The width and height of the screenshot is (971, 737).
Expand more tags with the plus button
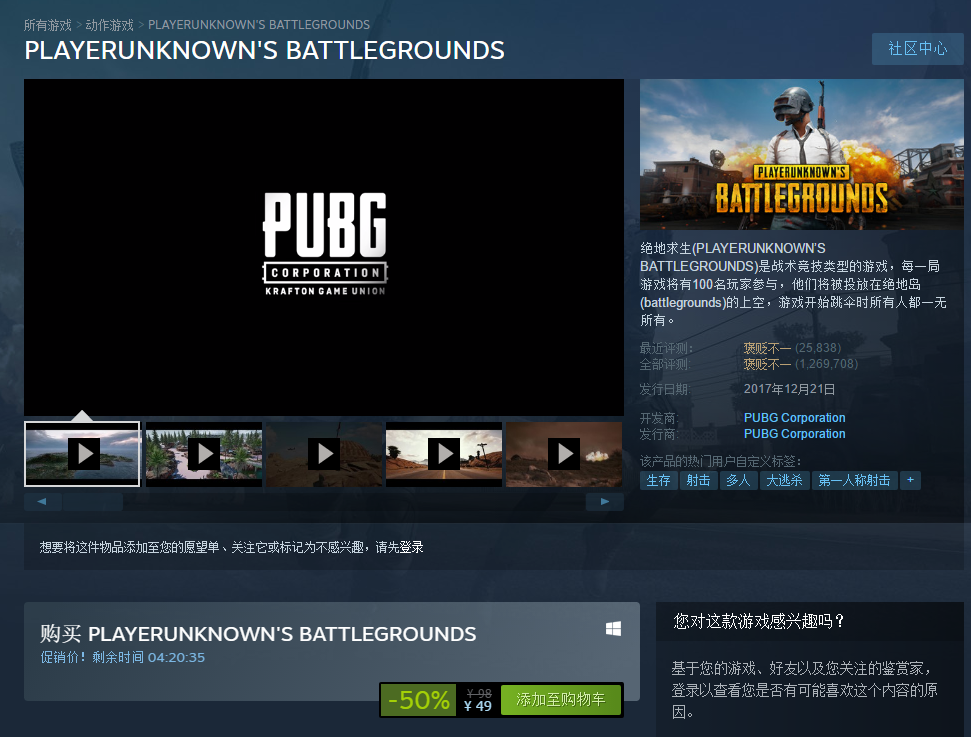coord(910,481)
